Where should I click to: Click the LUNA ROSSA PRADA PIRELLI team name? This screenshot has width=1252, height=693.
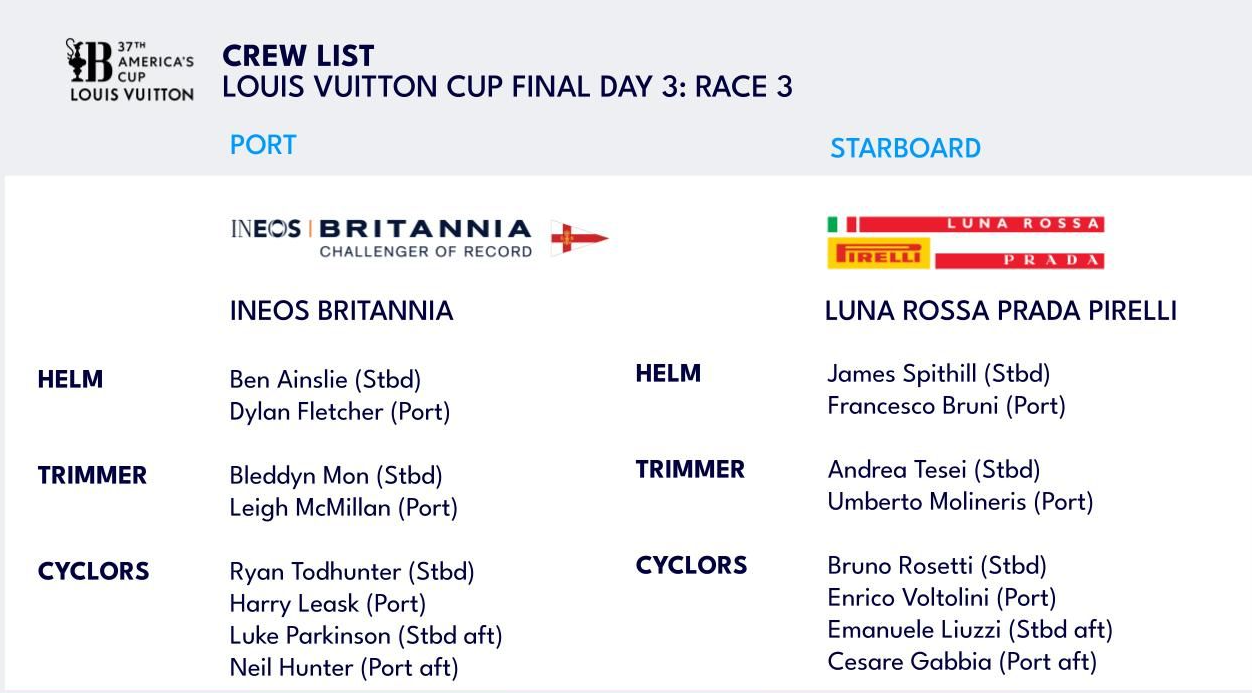point(1001,311)
